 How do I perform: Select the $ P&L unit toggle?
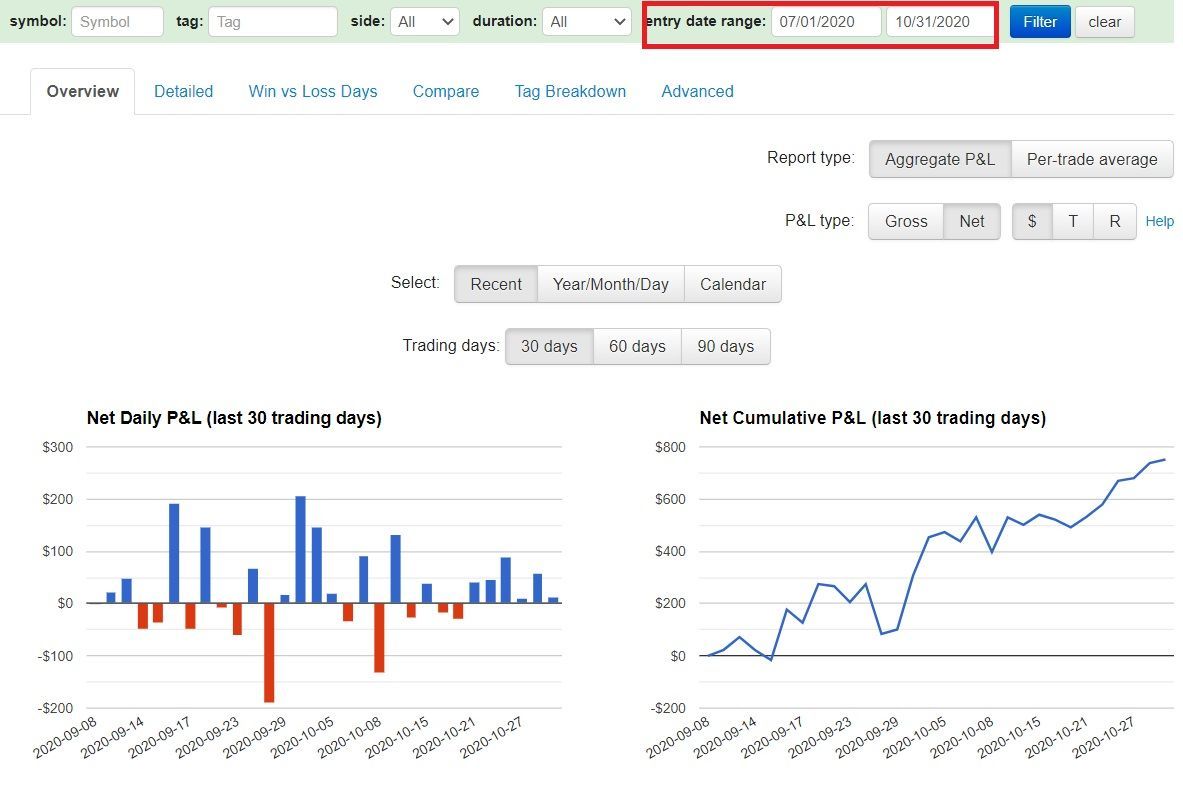point(1032,221)
